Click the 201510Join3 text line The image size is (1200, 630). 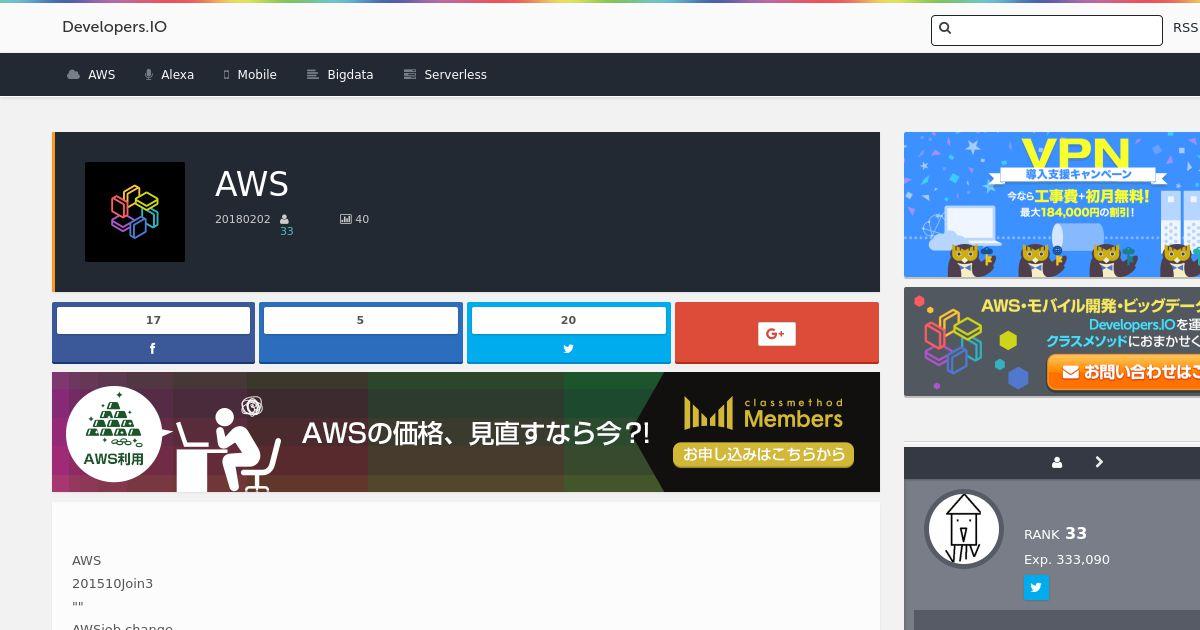pyautogui.click(x=112, y=584)
